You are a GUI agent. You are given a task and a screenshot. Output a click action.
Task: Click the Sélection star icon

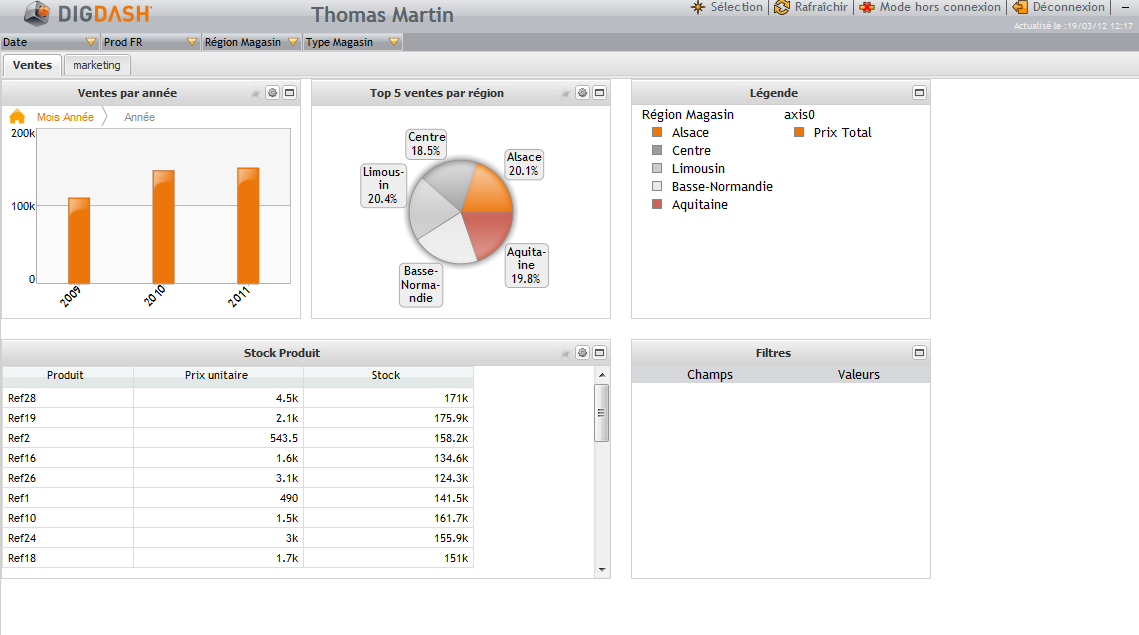coord(698,7)
